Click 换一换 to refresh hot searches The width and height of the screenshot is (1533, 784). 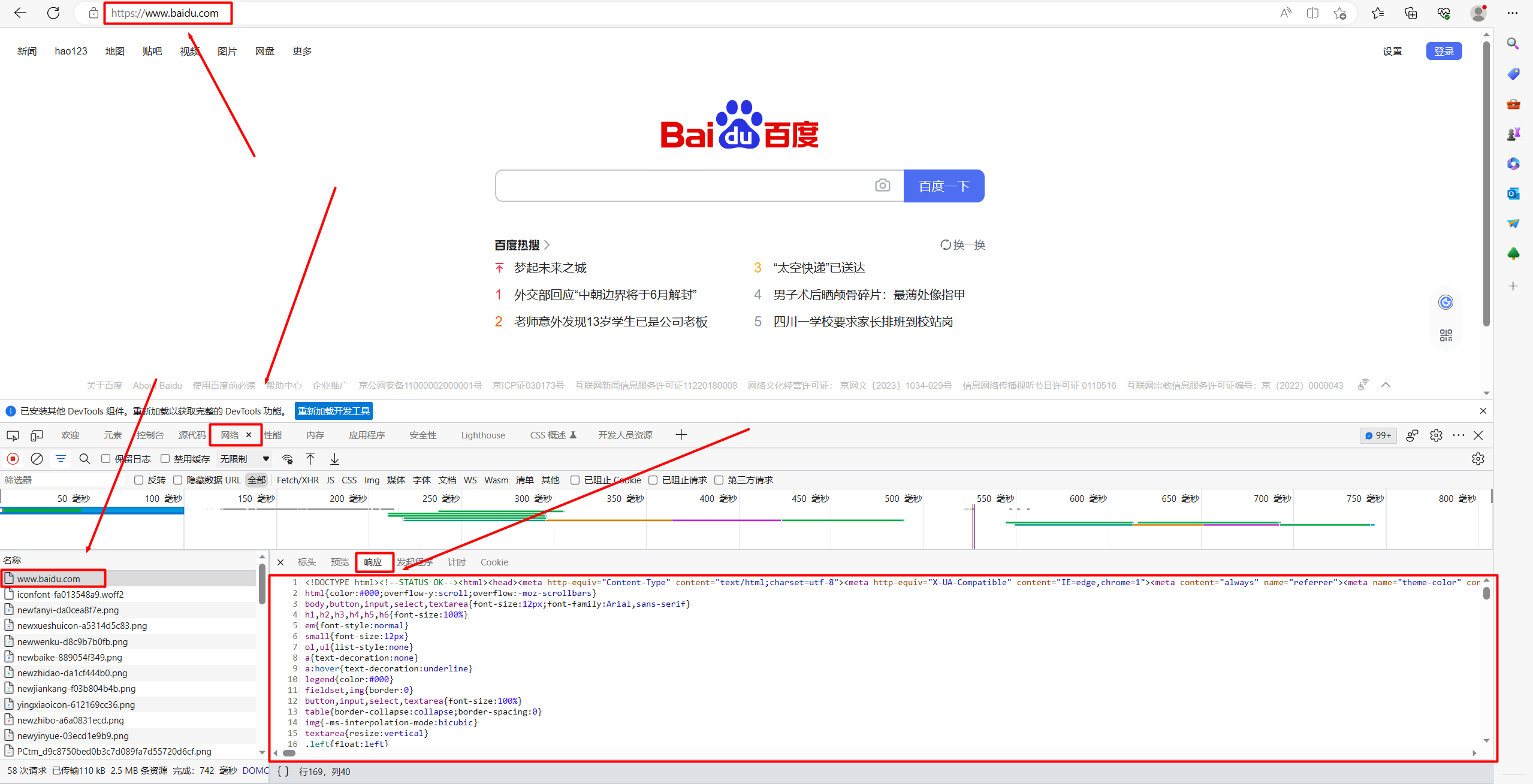[963, 244]
